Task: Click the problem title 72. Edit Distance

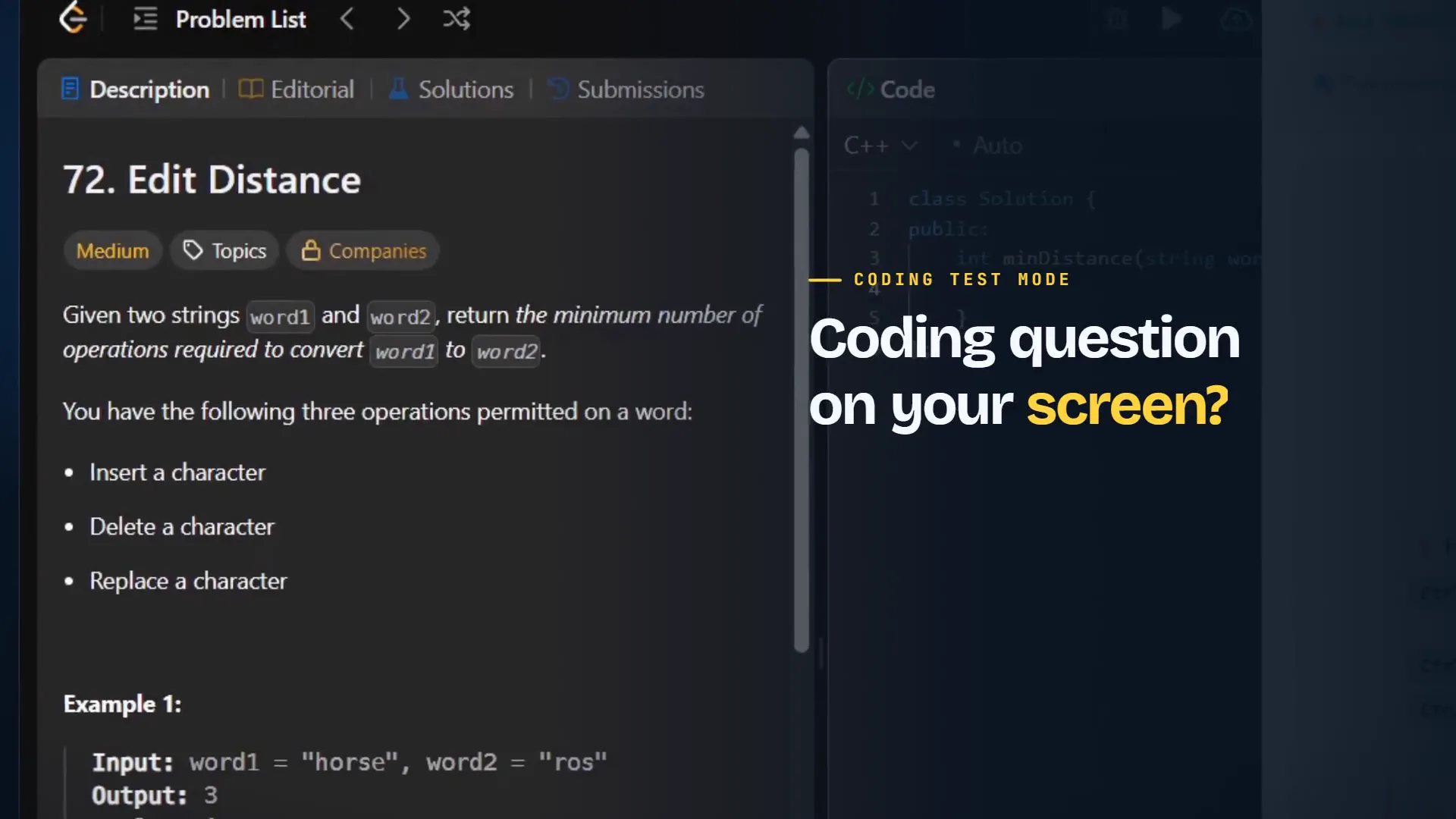Action: coord(212,180)
